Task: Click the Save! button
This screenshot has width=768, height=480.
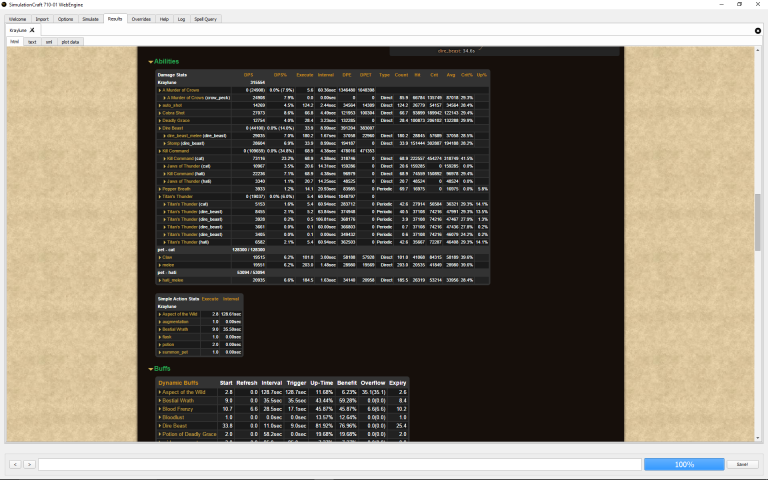Action: 742,464
